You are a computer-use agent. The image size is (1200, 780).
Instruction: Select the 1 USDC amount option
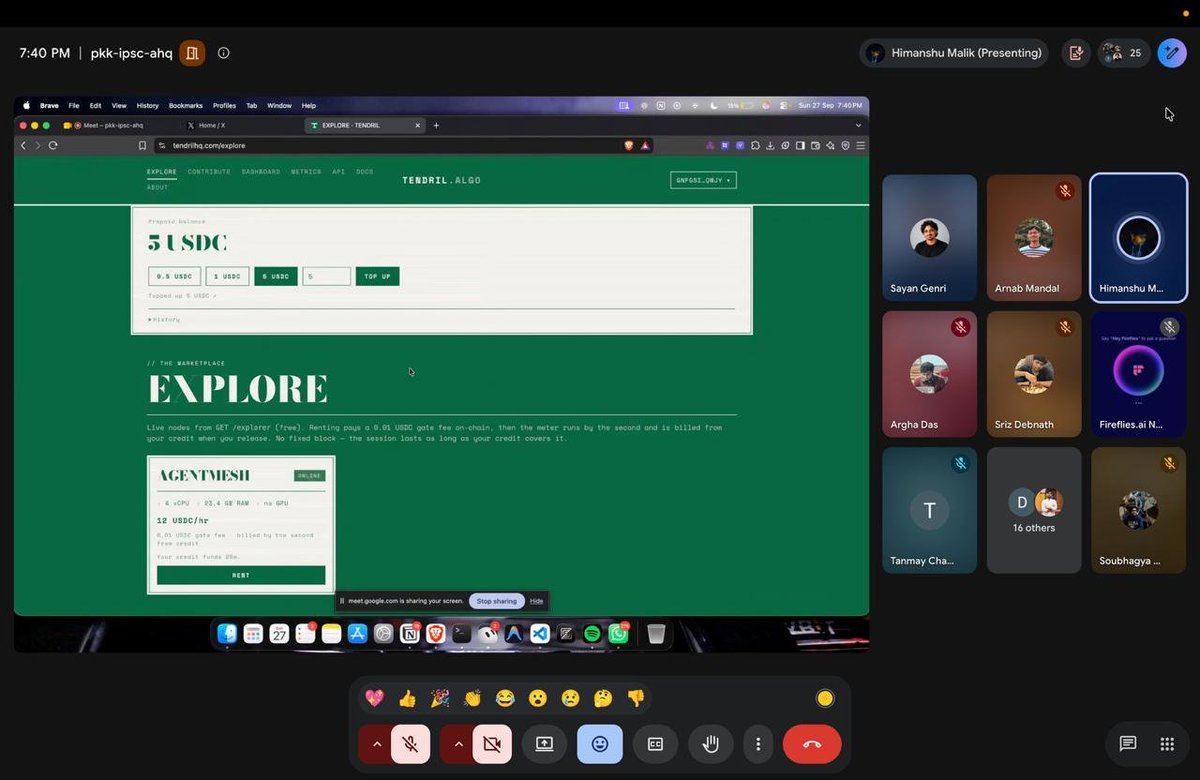(x=227, y=276)
